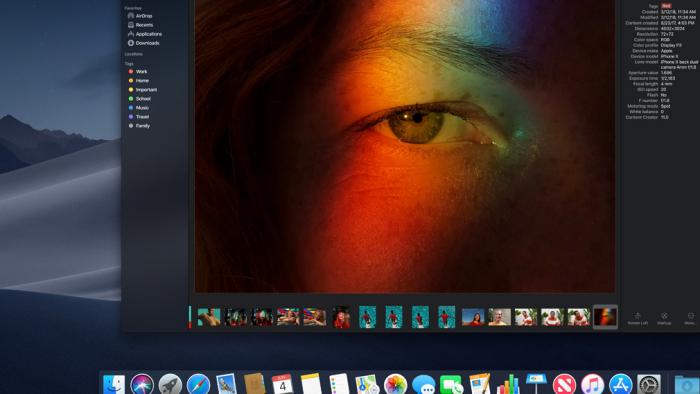700x394 pixels.
Task: Select the highlighted rainbow eye thumbnail
Action: [605, 317]
